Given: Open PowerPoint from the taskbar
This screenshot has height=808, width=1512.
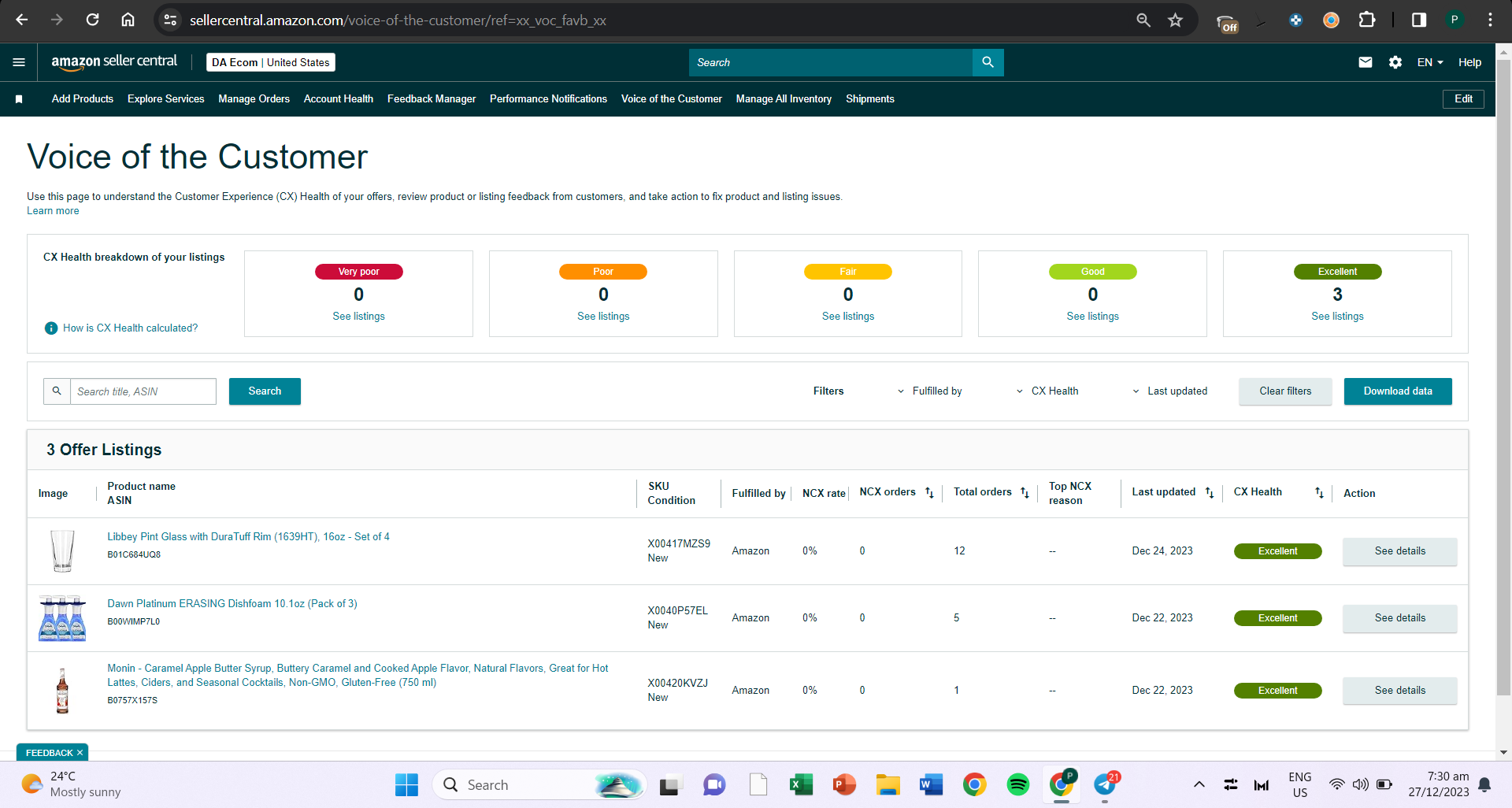Looking at the screenshot, I should click(x=844, y=784).
